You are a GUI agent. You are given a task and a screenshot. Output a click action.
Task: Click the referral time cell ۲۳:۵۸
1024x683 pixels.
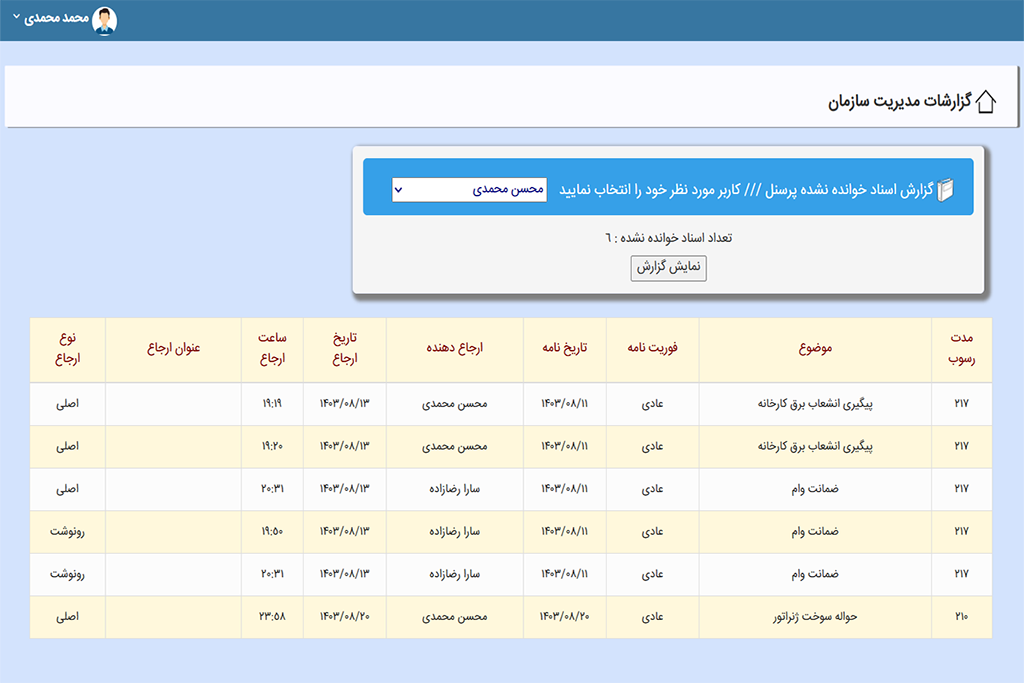coord(272,617)
